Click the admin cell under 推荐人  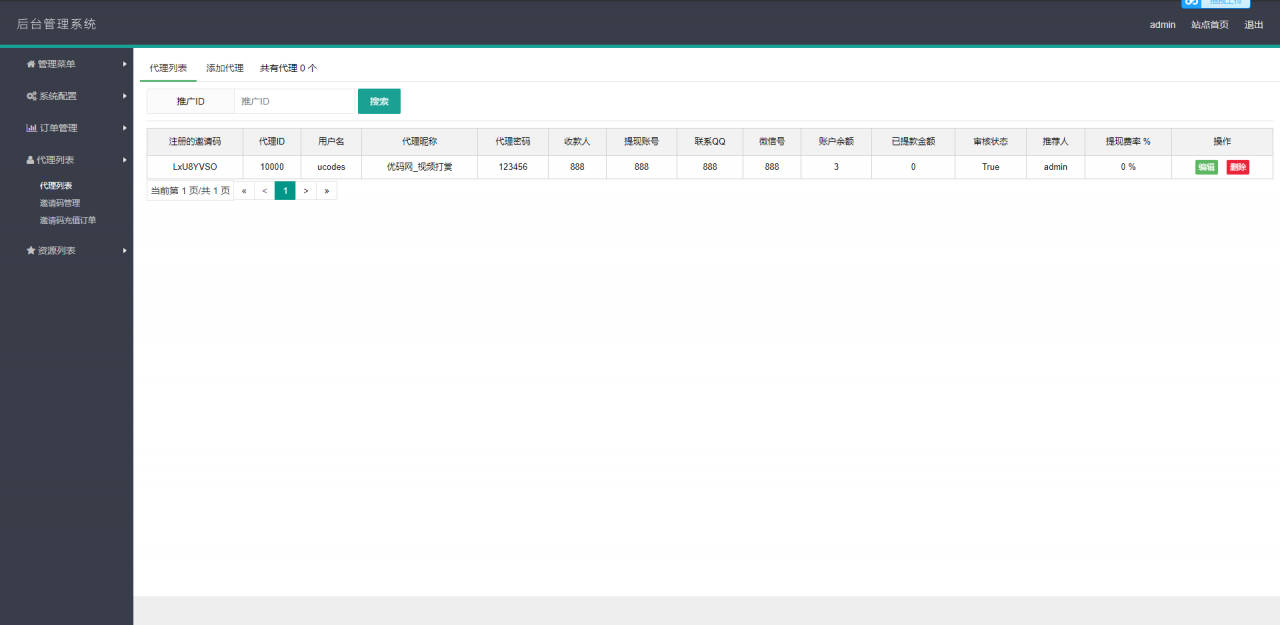tap(1056, 167)
